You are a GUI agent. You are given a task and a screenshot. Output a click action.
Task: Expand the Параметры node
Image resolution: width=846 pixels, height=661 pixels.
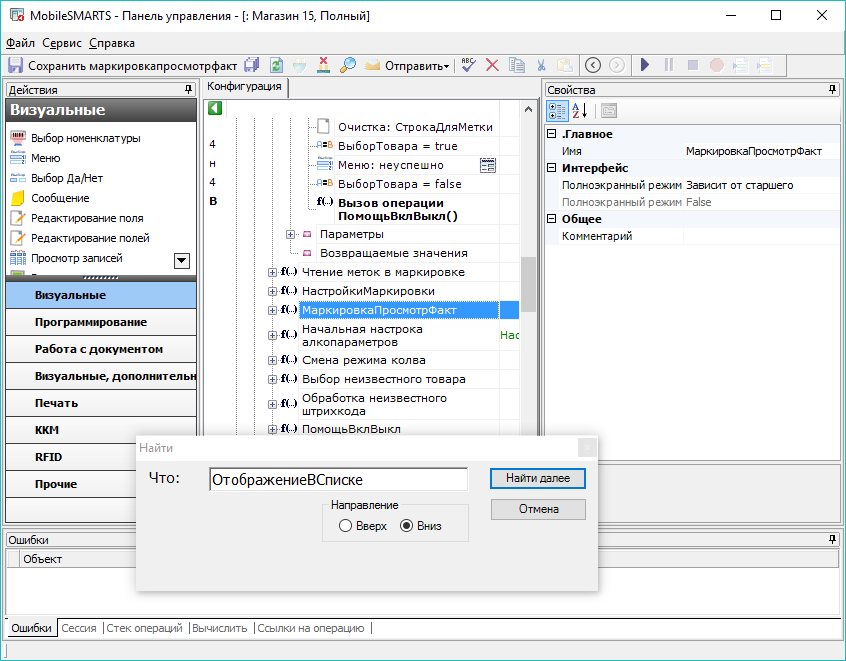[x=290, y=234]
